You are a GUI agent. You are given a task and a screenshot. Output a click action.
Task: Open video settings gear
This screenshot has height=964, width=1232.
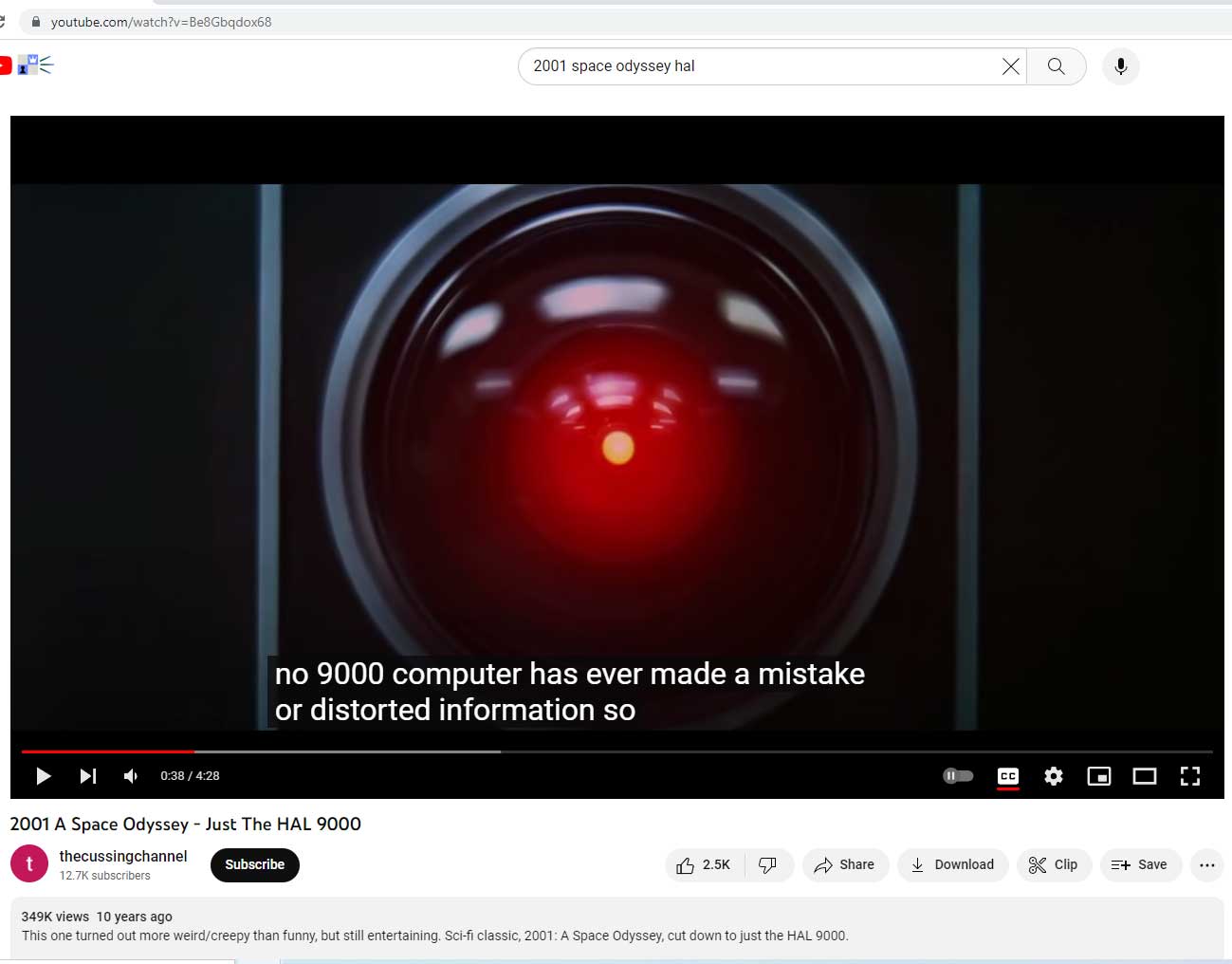coord(1054,776)
